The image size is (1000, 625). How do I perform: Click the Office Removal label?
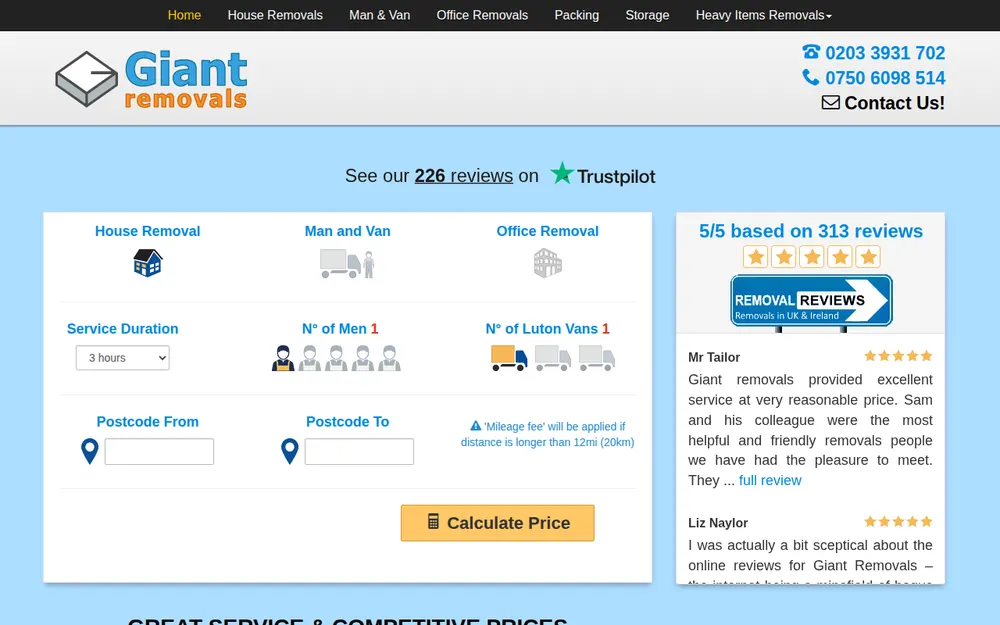click(548, 231)
